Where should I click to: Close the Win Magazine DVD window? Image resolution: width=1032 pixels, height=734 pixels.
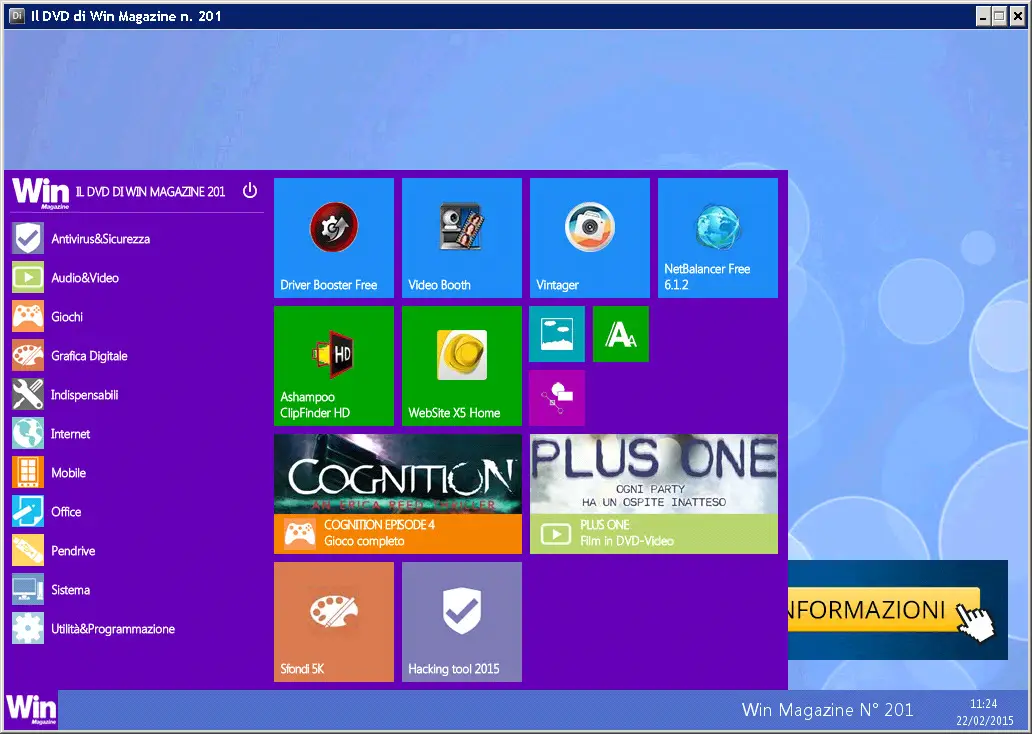pyautogui.click(x=1018, y=16)
